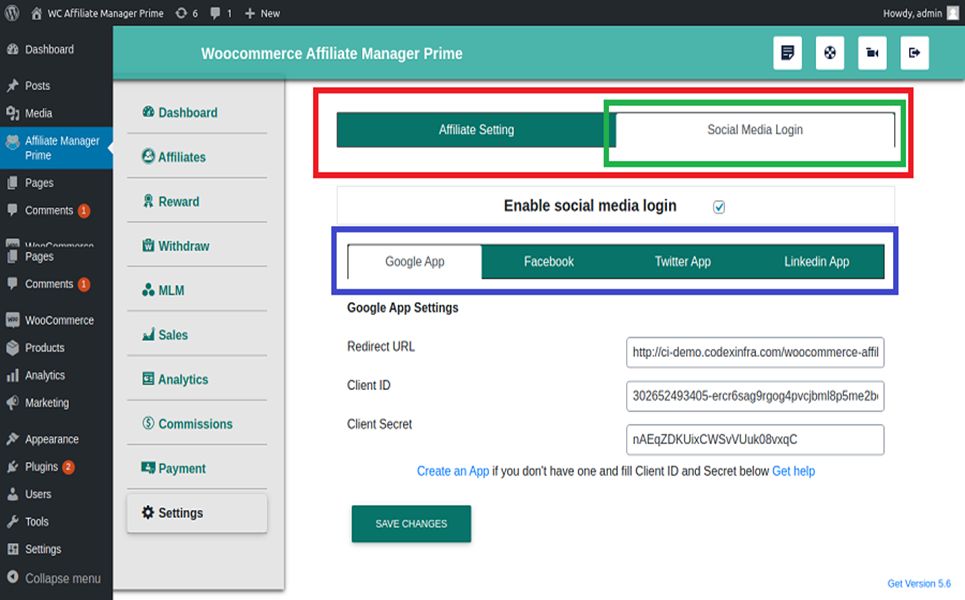The image size is (965, 600).
Task: Click the support lifebuoy icon in header
Action: [830, 53]
